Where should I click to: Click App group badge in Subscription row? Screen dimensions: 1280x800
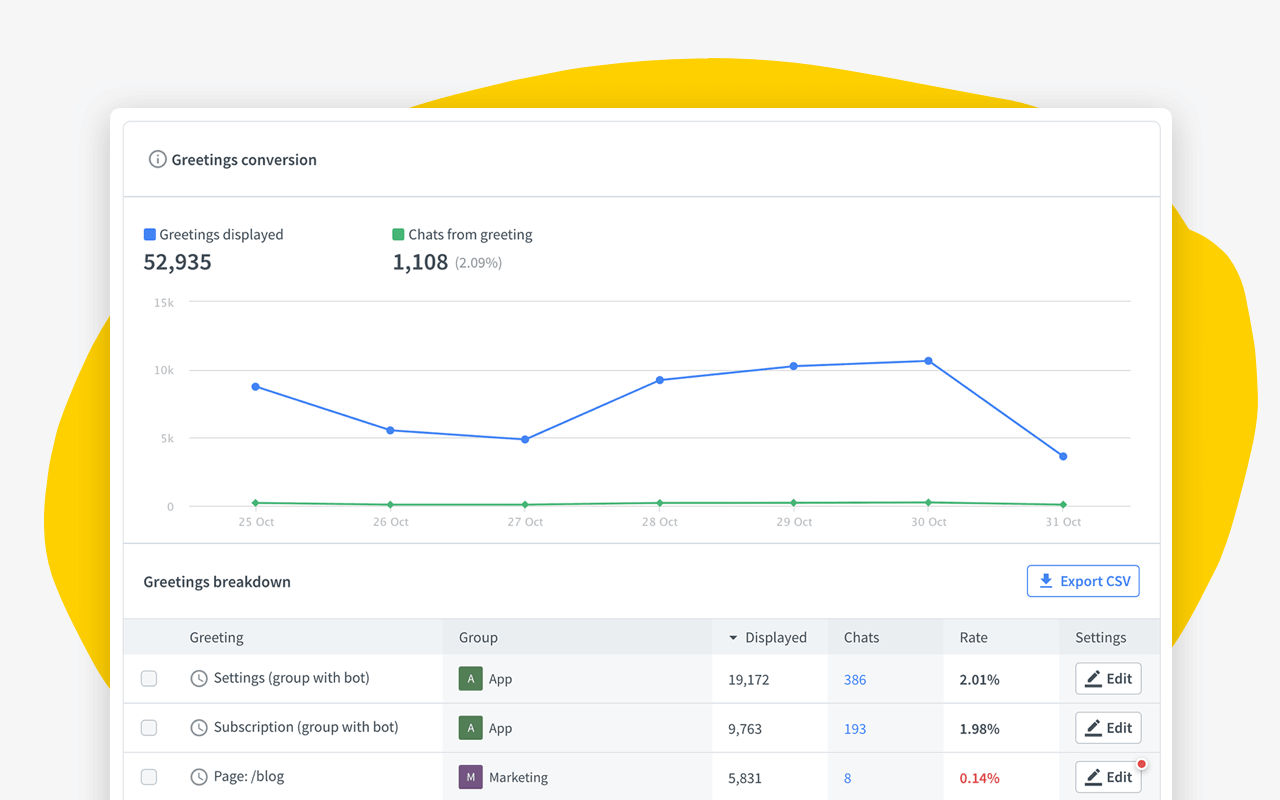pos(471,728)
